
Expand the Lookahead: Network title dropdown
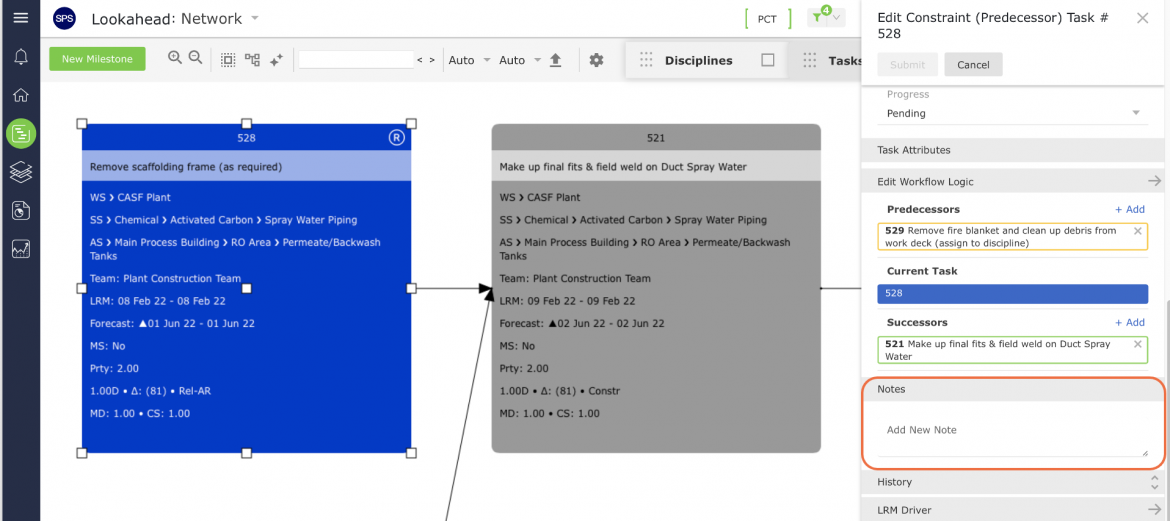tap(255, 18)
